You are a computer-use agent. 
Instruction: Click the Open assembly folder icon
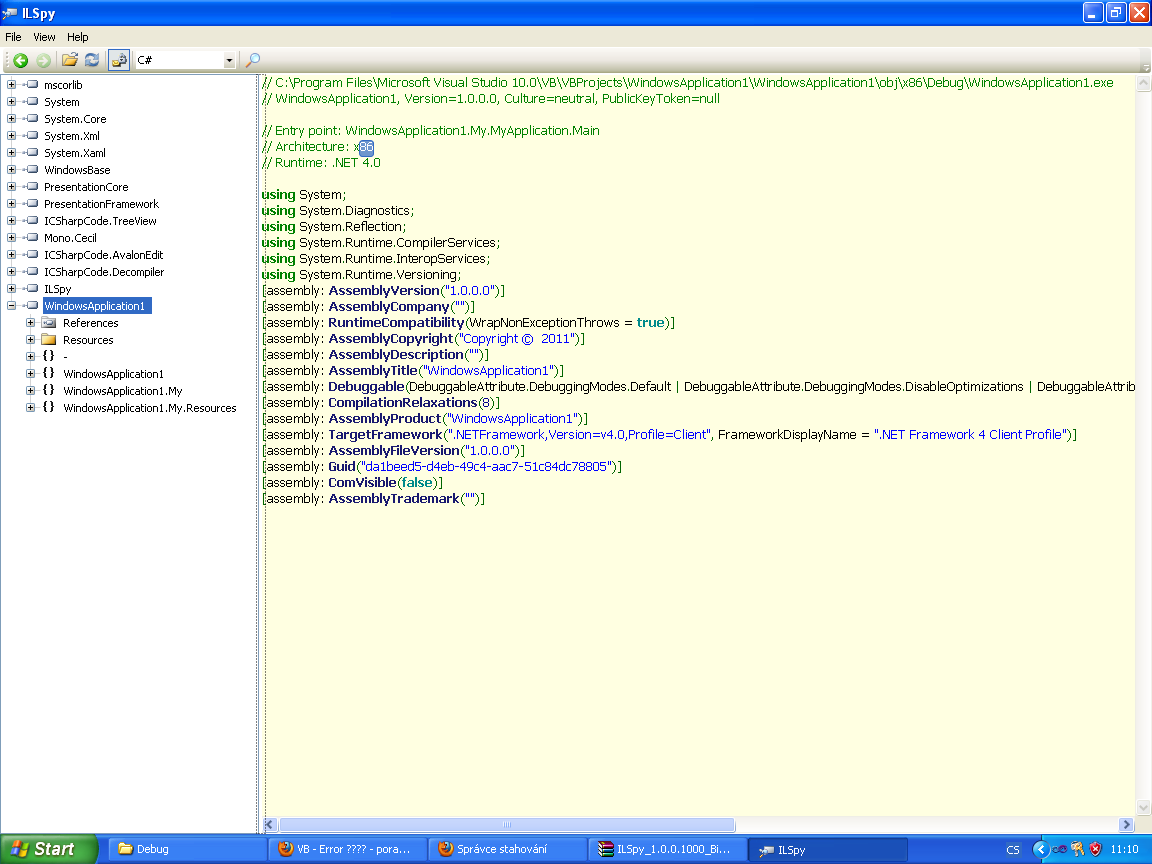pos(70,60)
